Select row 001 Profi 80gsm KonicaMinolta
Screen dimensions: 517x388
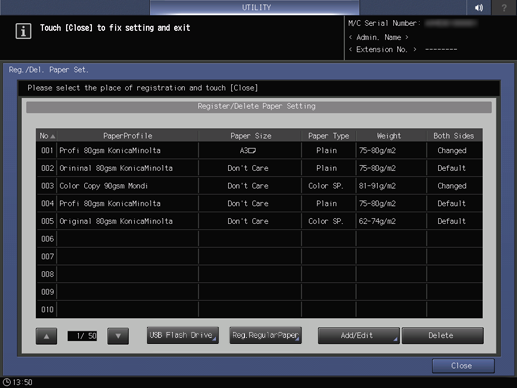pyautogui.click(x=259, y=150)
